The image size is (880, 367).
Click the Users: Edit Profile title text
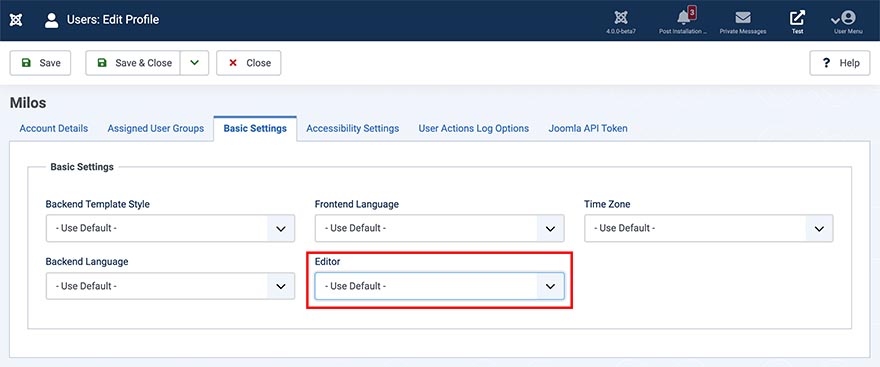(x=113, y=20)
